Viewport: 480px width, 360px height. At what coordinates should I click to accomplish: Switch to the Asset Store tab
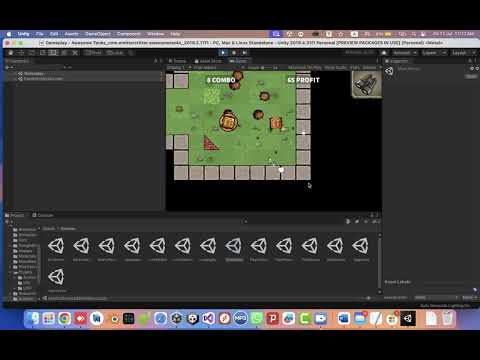208,61
